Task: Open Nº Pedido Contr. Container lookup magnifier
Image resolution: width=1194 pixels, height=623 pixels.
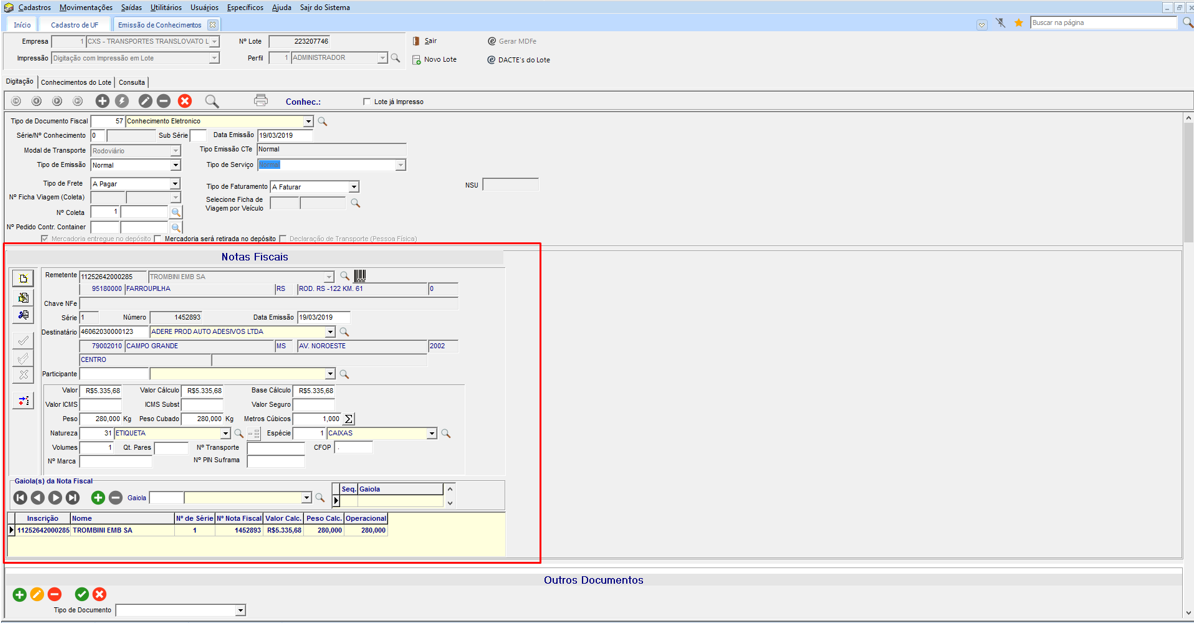Action: pyautogui.click(x=176, y=227)
